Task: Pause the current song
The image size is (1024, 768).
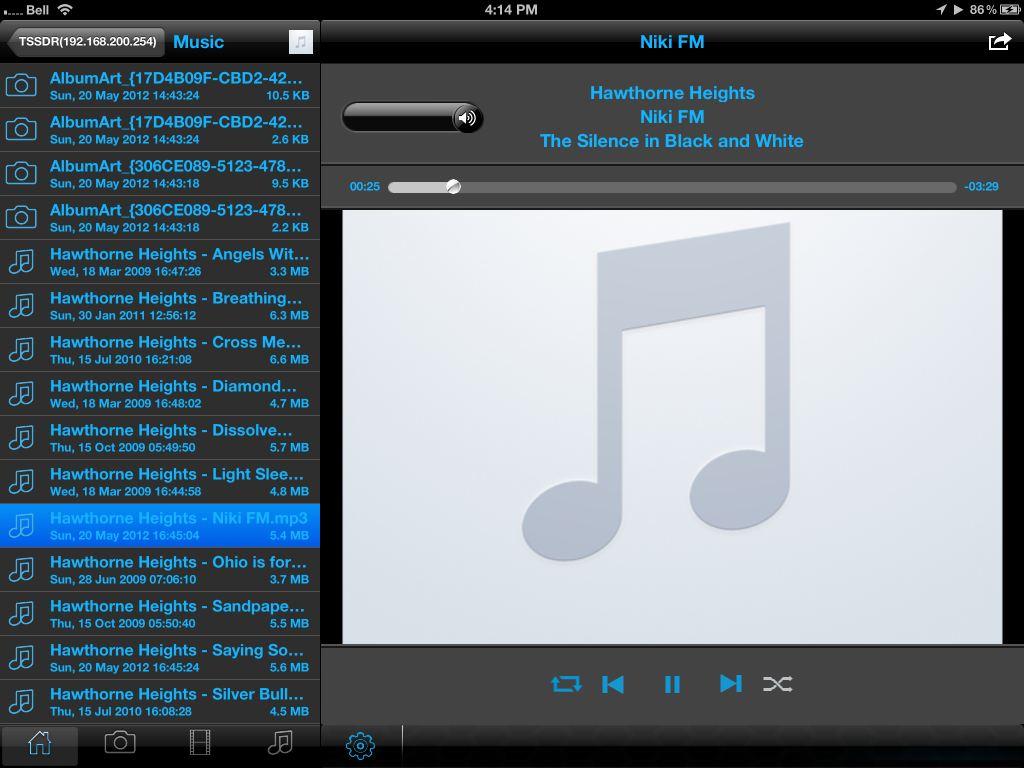Action: 672,684
